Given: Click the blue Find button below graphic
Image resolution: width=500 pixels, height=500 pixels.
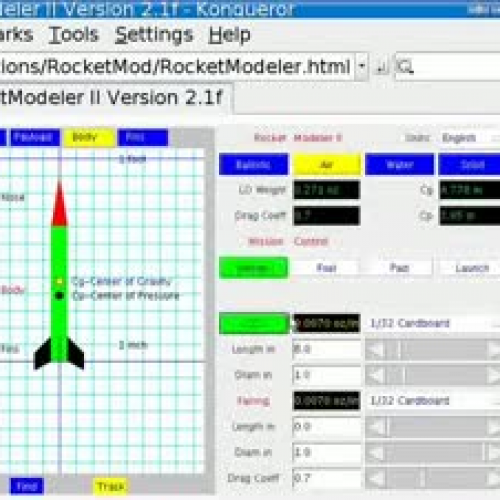Looking at the screenshot, I should point(27,486).
